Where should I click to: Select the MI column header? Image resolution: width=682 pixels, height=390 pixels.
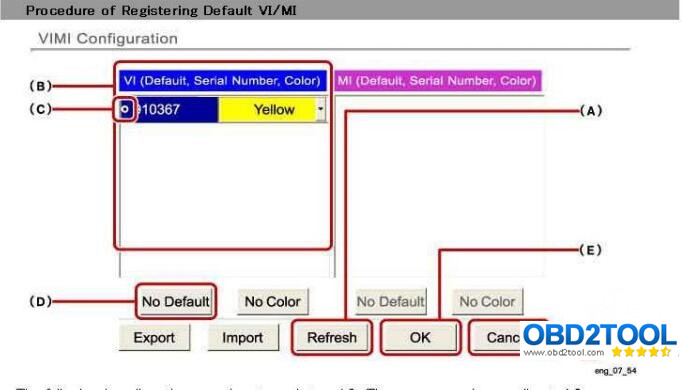click(x=438, y=81)
